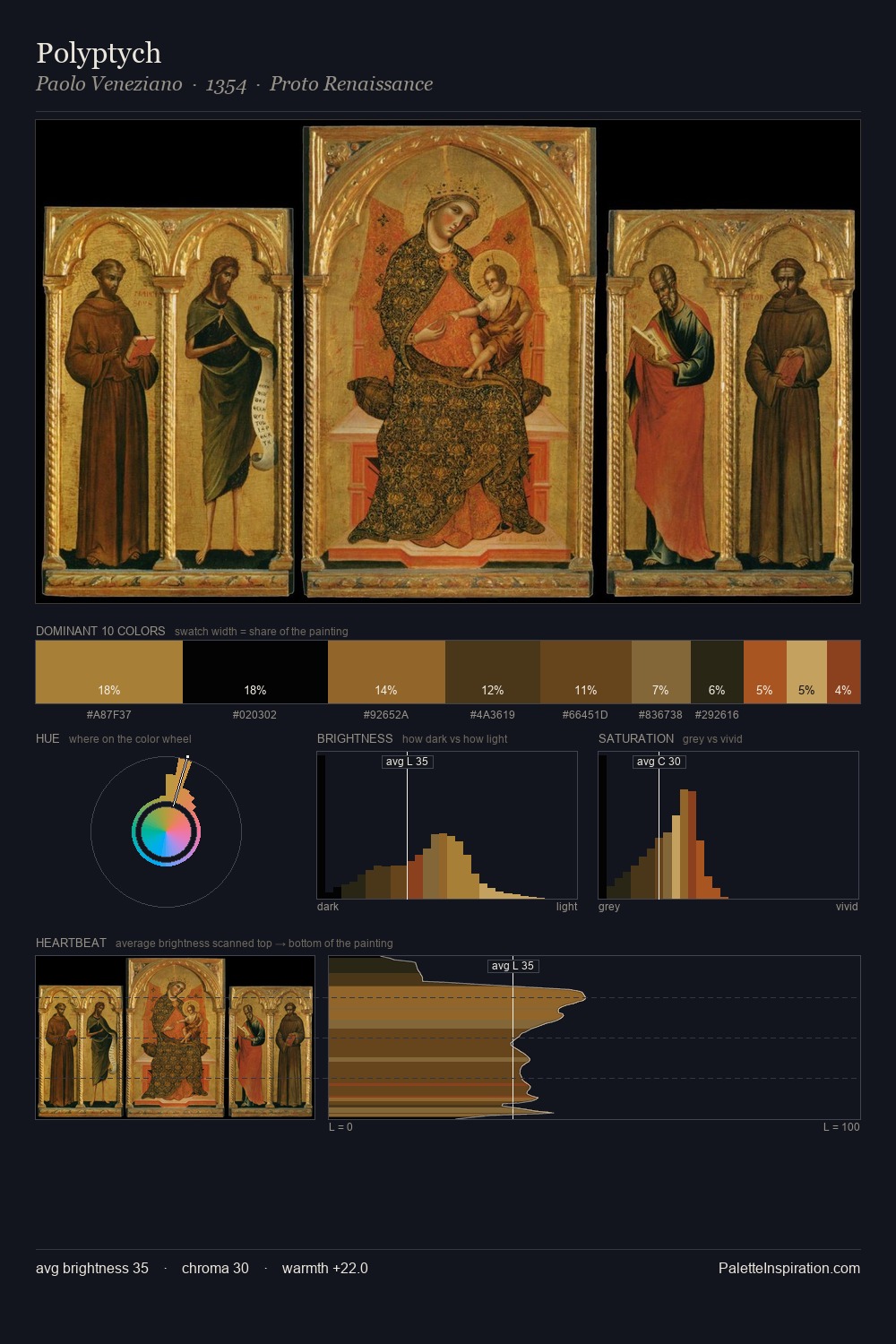Screen dimensions: 896x1344
Task: Click hex code #A87F37 text
Action: [x=109, y=715]
